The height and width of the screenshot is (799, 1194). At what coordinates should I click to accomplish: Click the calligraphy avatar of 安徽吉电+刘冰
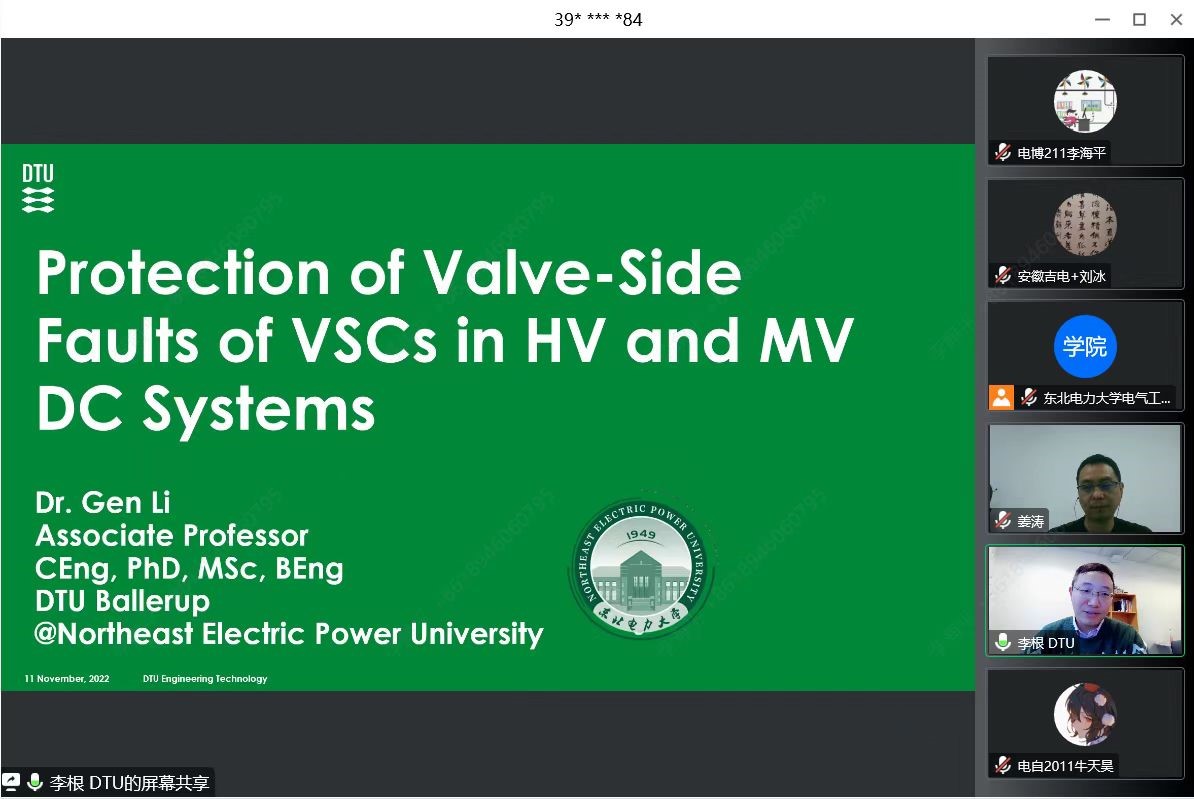tap(1085, 224)
